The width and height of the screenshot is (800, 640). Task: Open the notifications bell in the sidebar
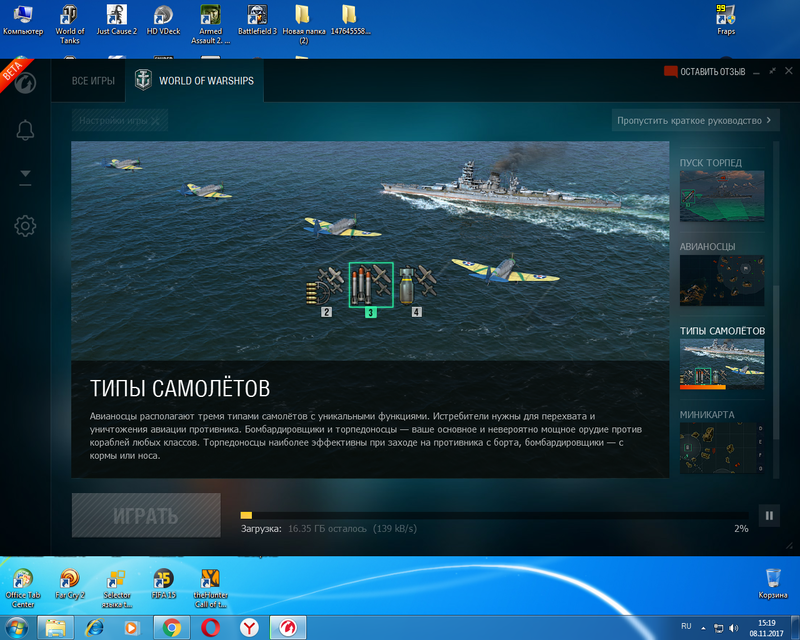(25, 130)
